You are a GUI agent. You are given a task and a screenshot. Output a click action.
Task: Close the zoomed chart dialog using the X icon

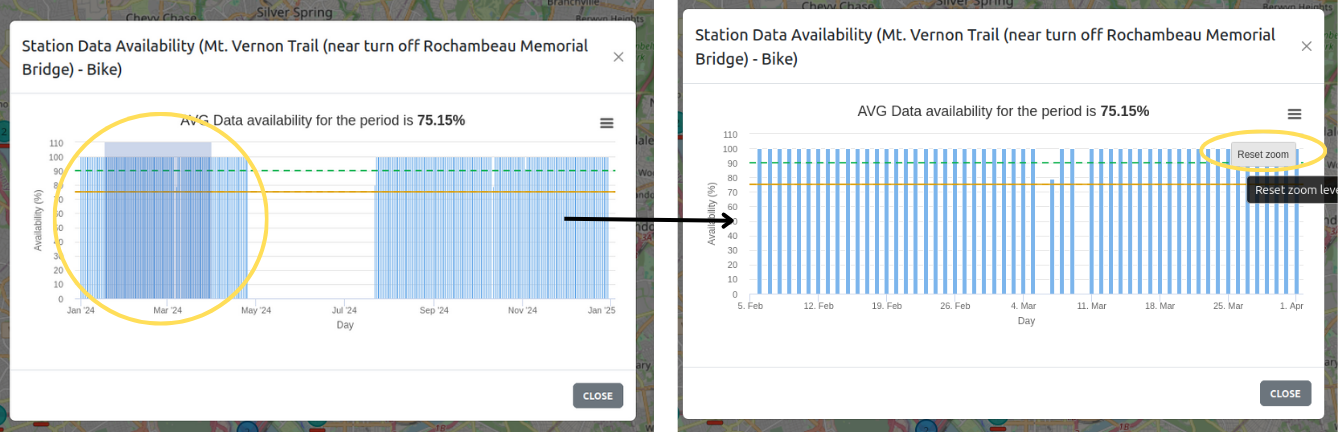tap(1306, 46)
